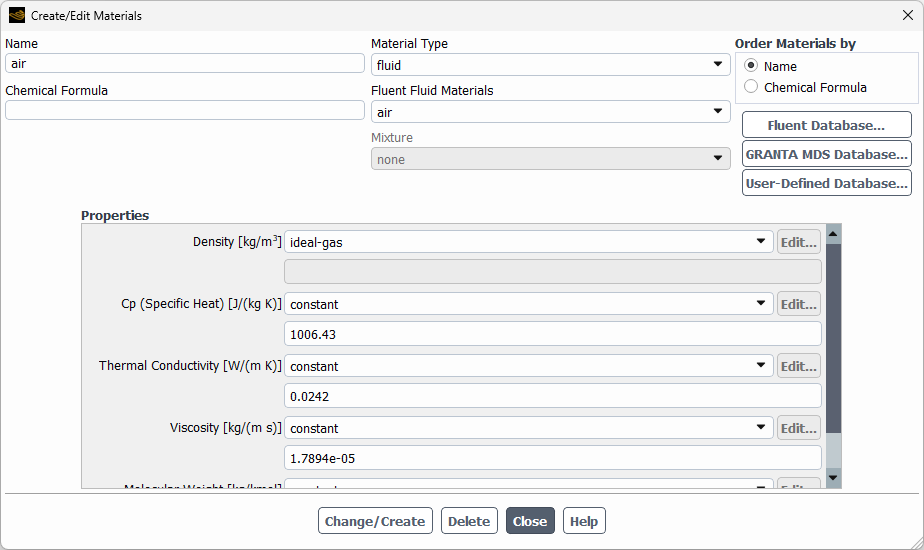Open the User-Defined Database button
This screenshot has height=550, width=924.
pyautogui.click(x=826, y=184)
